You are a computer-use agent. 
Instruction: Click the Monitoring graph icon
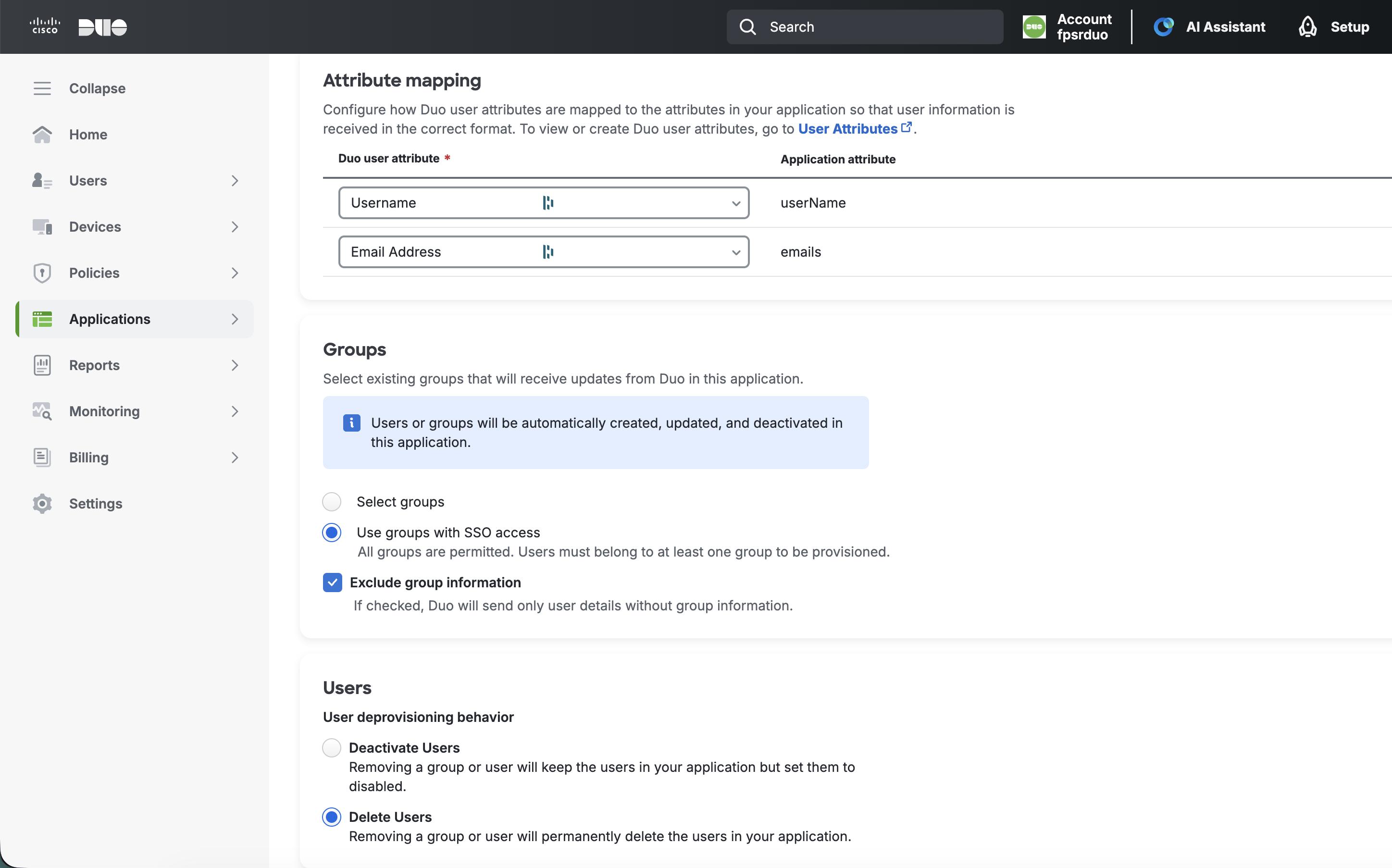point(42,411)
